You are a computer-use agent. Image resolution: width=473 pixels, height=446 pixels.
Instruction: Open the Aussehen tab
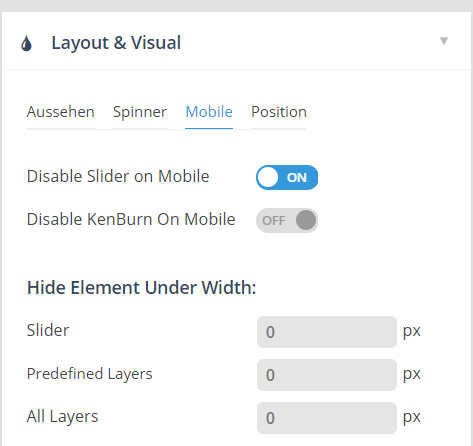tap(61, 112)
